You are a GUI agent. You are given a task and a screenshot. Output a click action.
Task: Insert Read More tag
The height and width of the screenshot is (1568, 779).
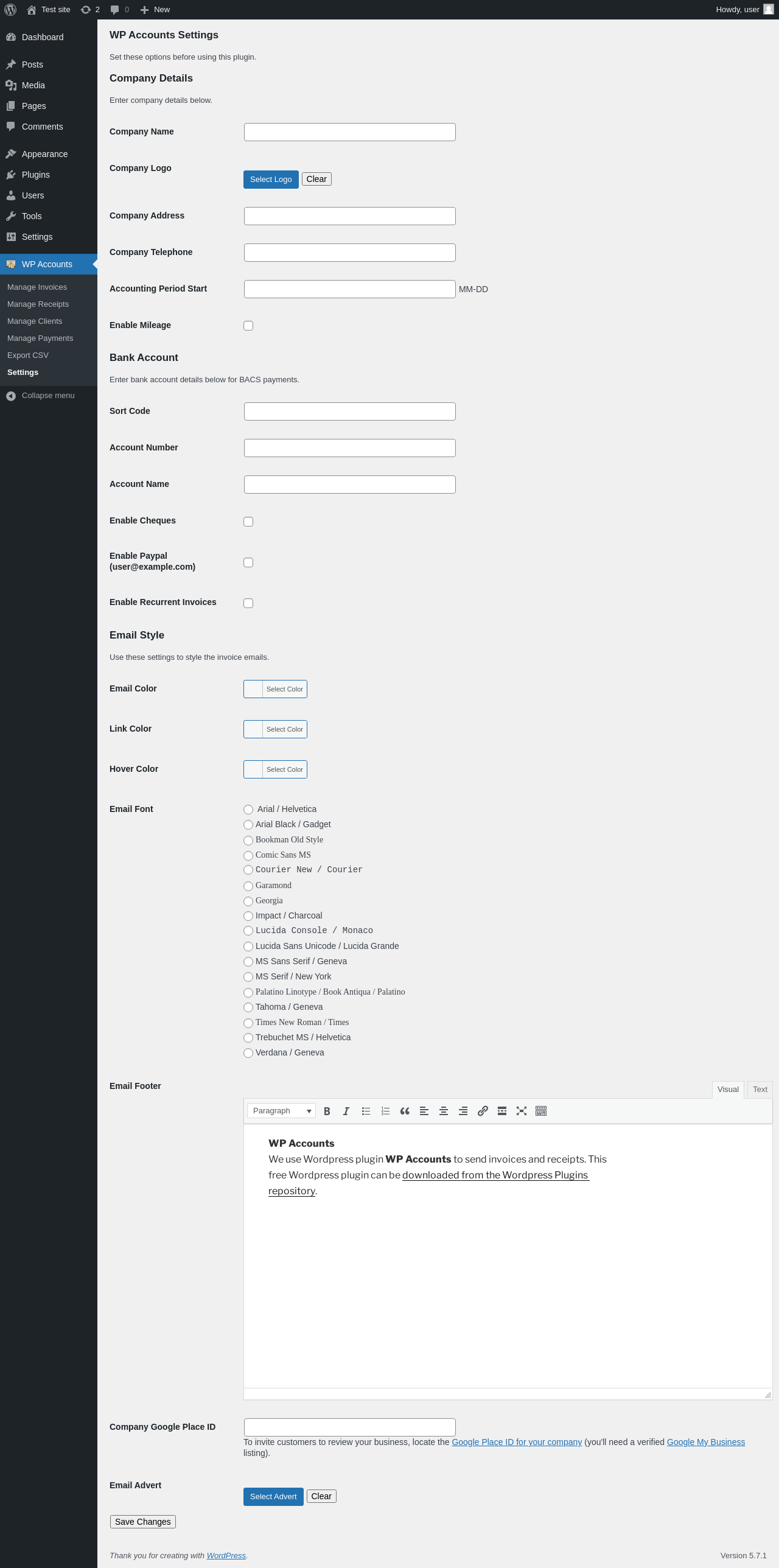[x=502, y=1111]
